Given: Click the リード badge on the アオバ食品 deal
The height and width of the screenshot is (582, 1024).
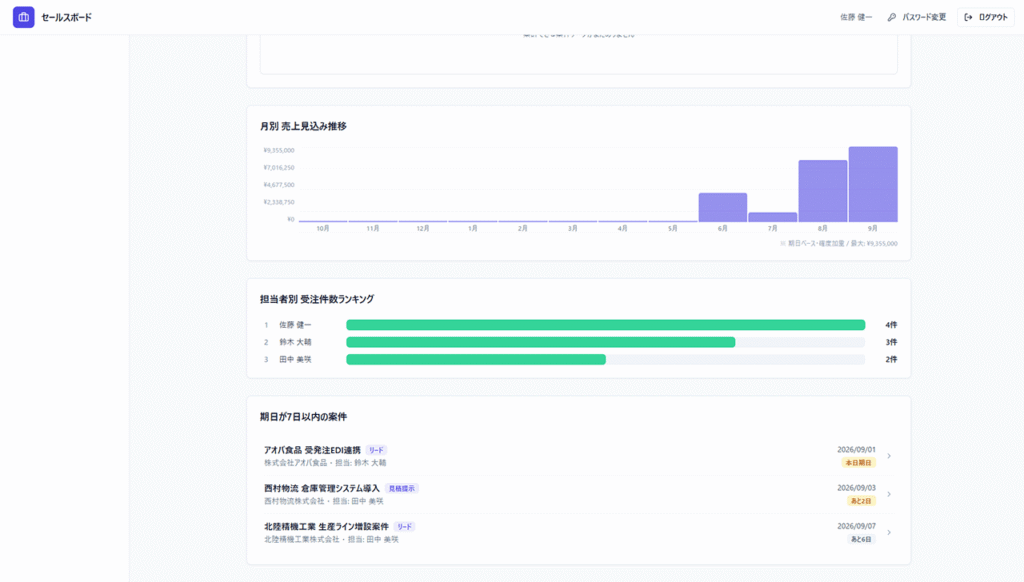Looking at the screenshot, I should (376, 450).
